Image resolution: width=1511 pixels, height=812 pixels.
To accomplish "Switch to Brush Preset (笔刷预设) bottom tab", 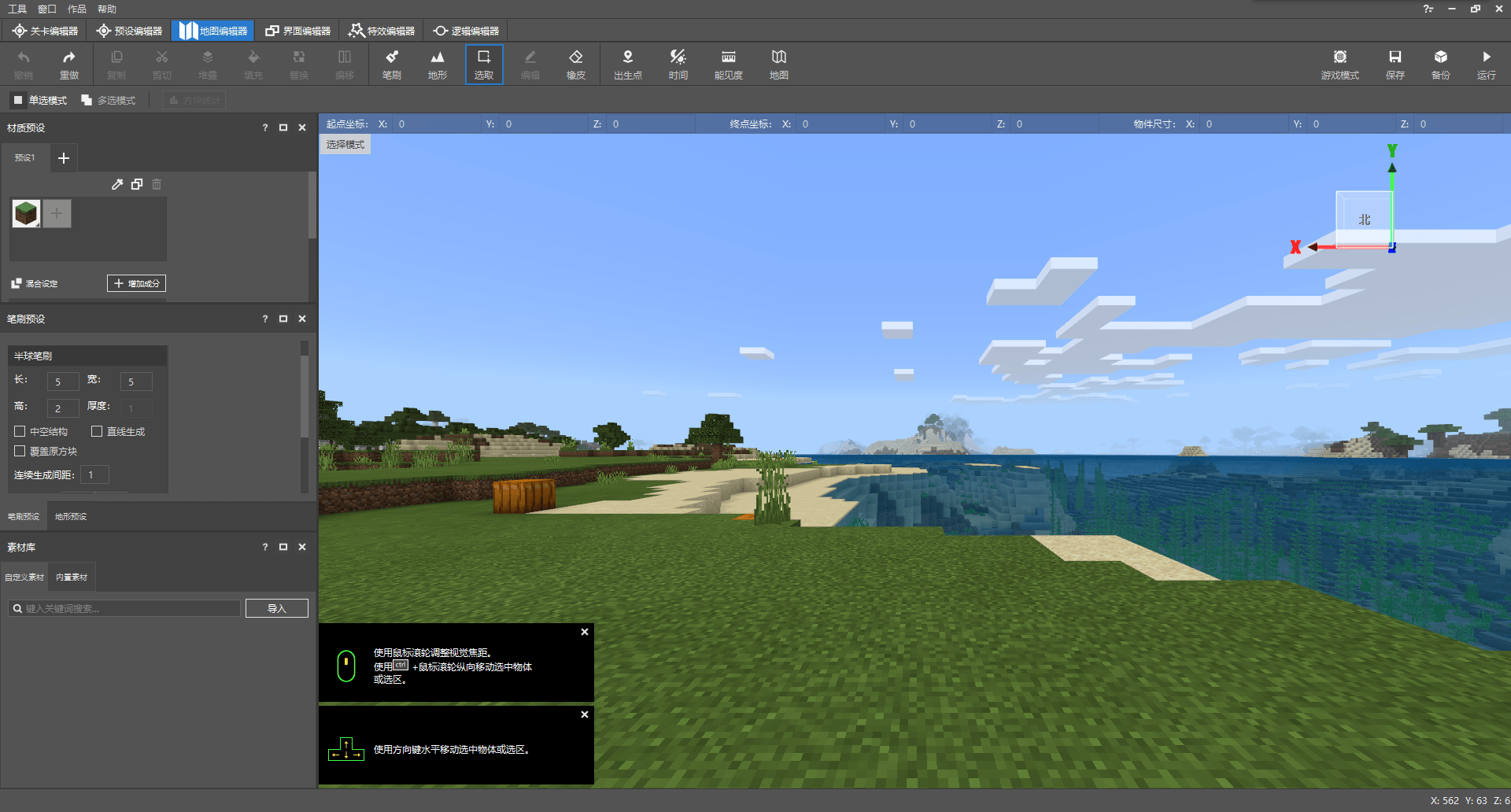I will tap(24, 517).
